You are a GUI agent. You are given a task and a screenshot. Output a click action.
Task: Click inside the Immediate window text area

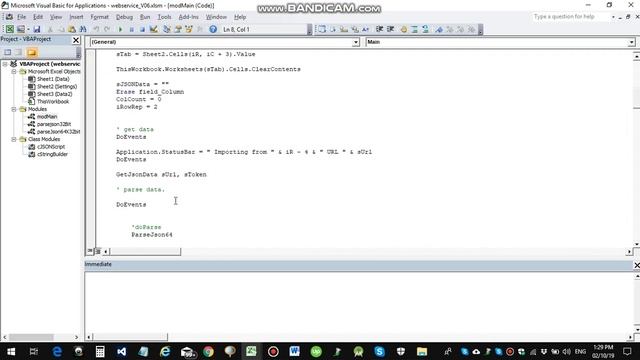click(358, 302)
